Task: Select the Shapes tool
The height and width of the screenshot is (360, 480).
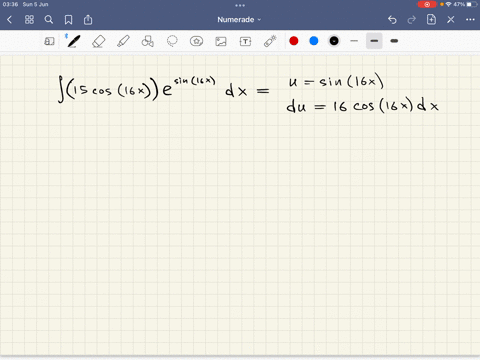Action: [148, 41]
